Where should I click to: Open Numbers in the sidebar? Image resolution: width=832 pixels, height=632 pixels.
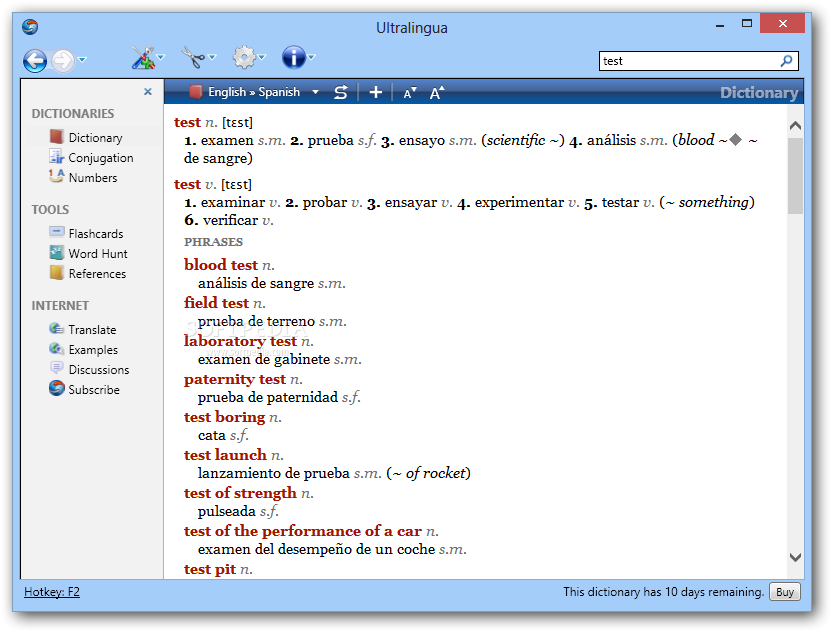tap(93, 178)
